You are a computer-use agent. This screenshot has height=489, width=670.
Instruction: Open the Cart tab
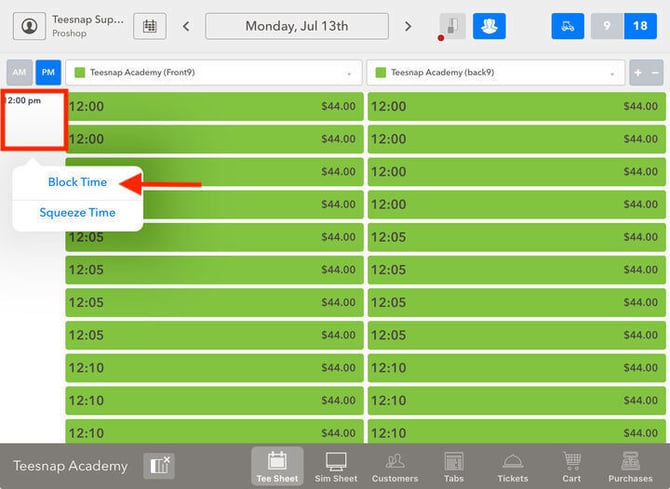click(x=572, y=466)
